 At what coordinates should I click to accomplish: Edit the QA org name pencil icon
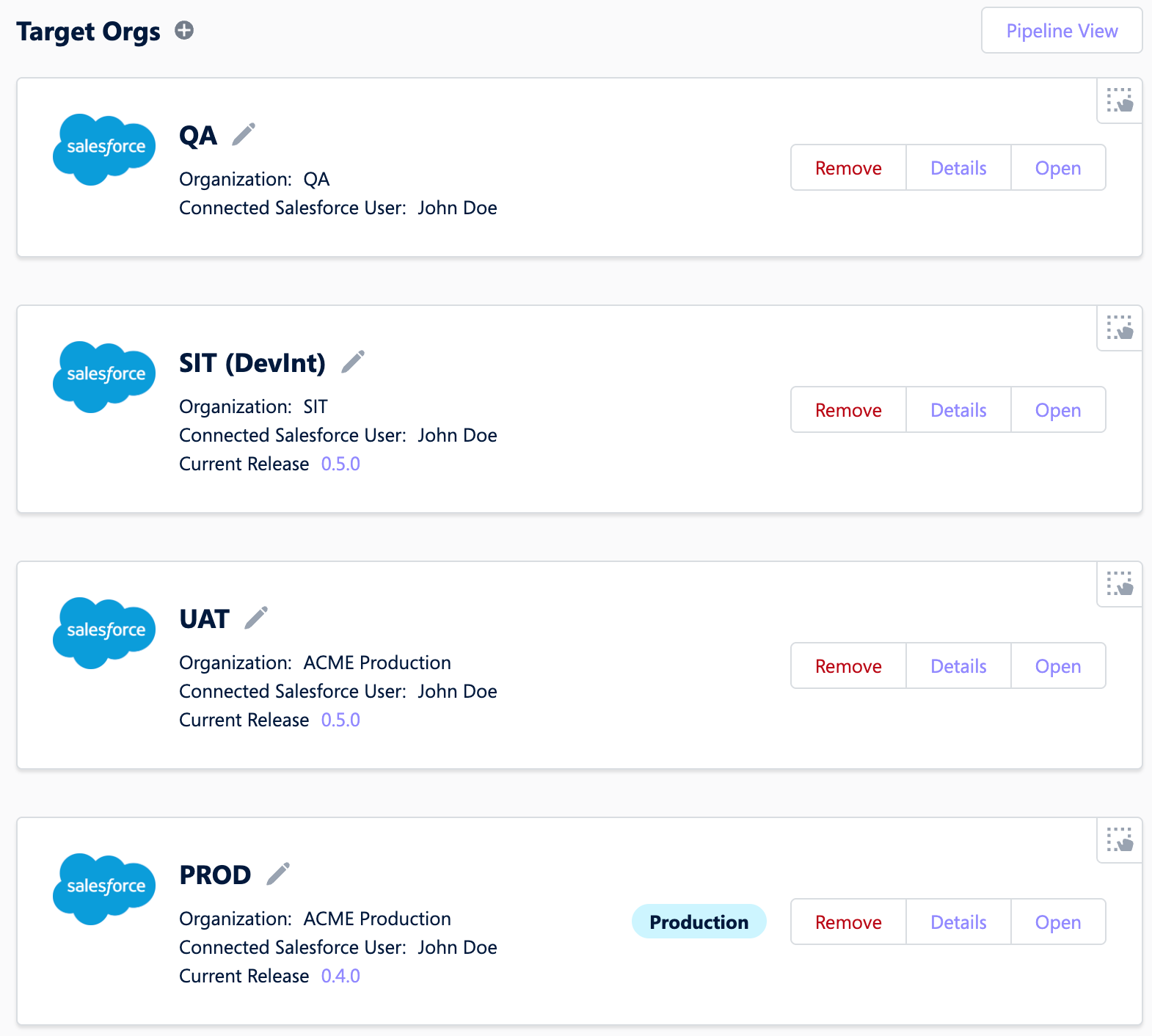tap(244, 135)
